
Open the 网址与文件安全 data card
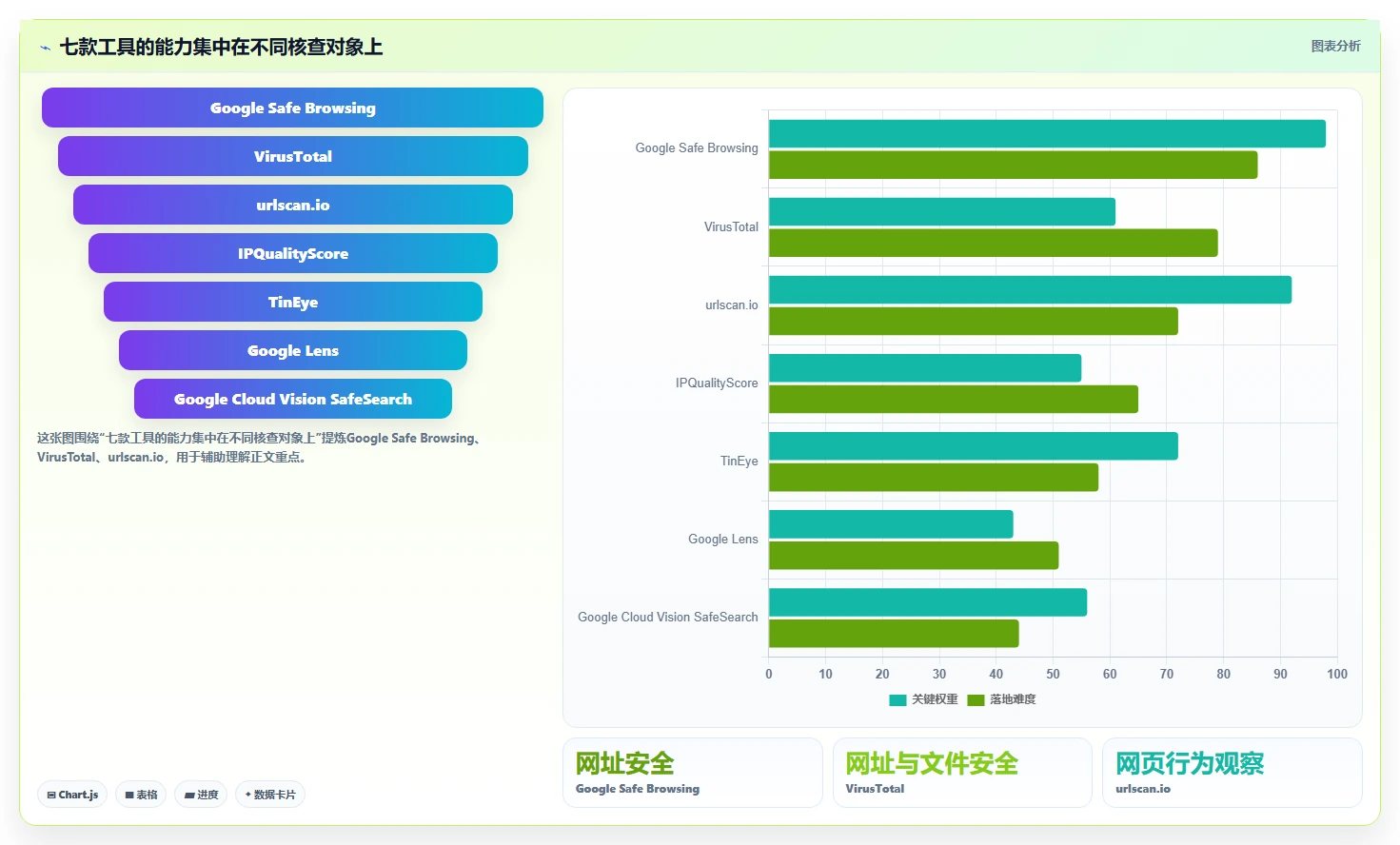click(x=962, y=773)
